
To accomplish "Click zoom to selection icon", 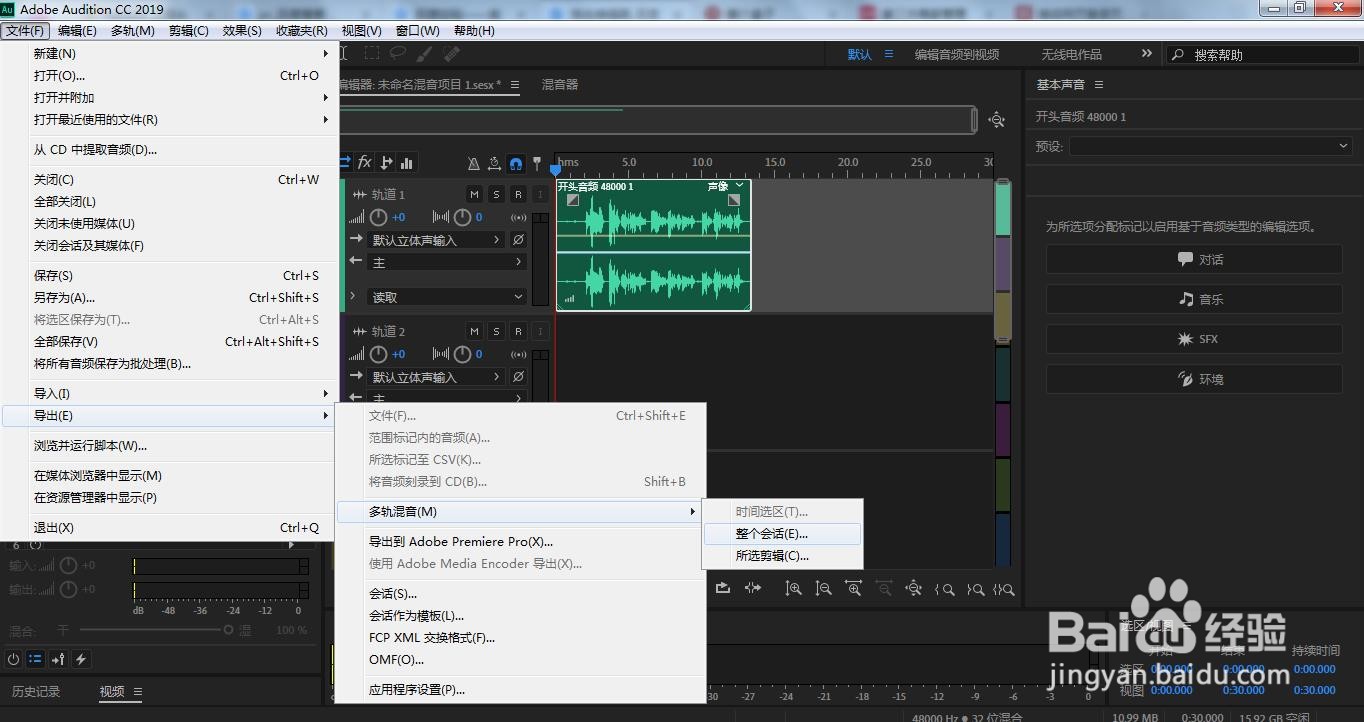I will coord(1005,589).
